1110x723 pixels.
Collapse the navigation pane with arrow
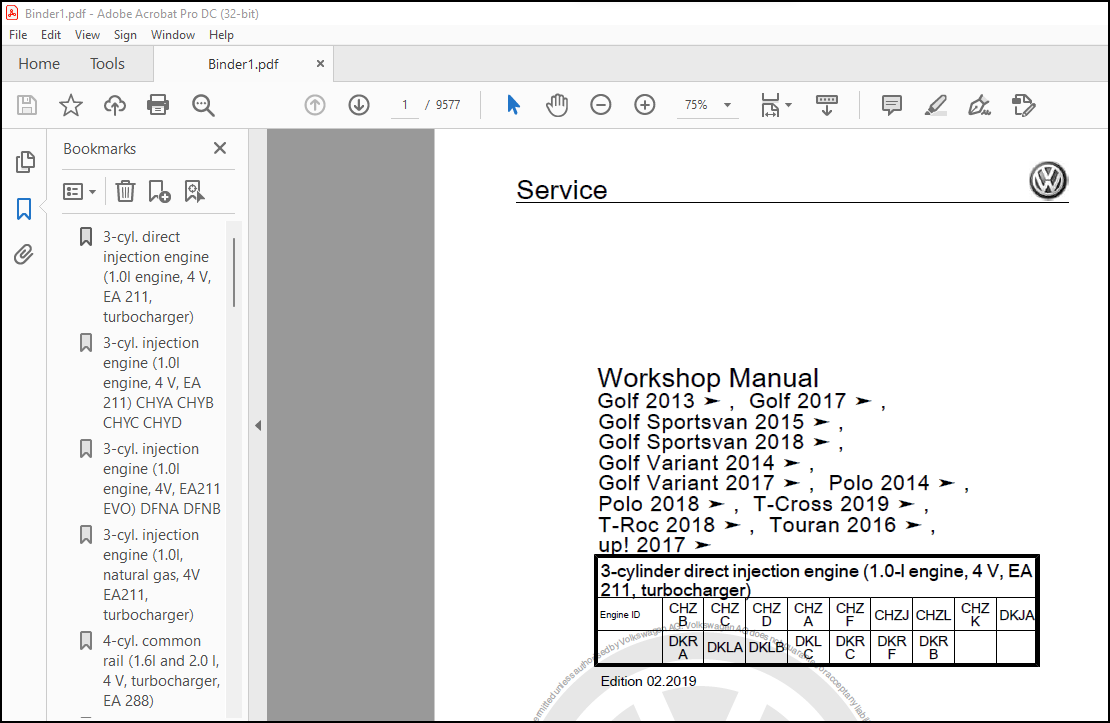(258, 426)
